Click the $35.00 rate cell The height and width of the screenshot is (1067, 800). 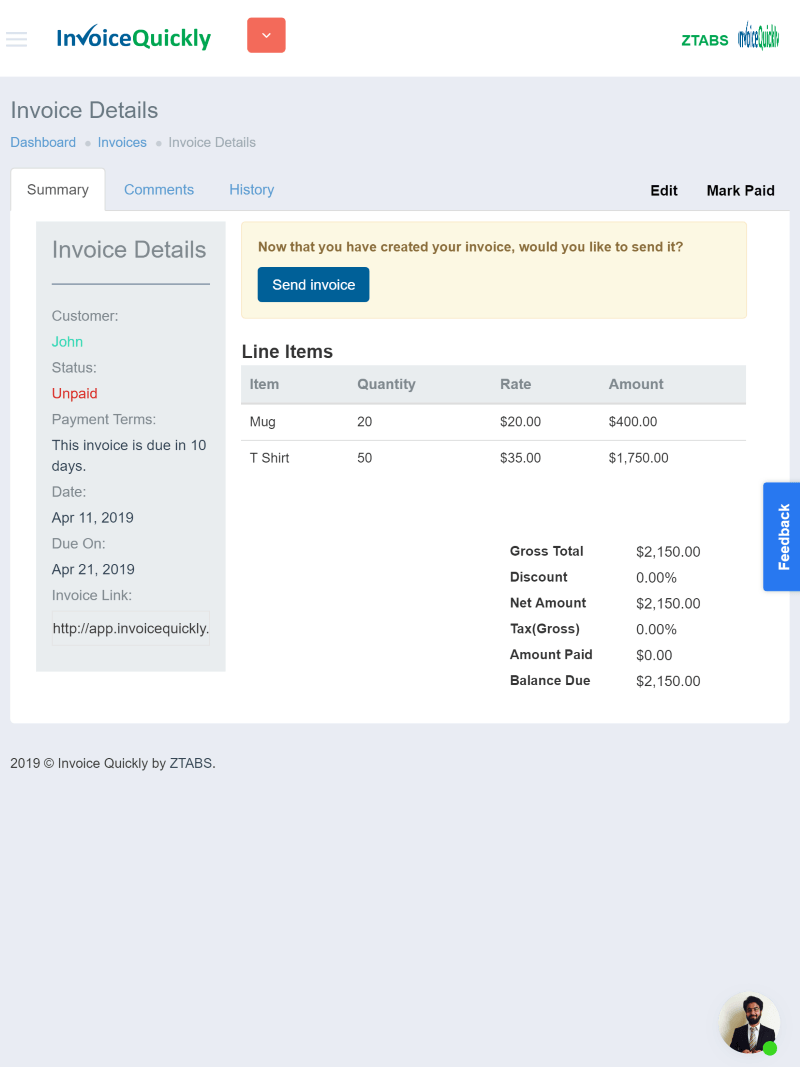520,458
